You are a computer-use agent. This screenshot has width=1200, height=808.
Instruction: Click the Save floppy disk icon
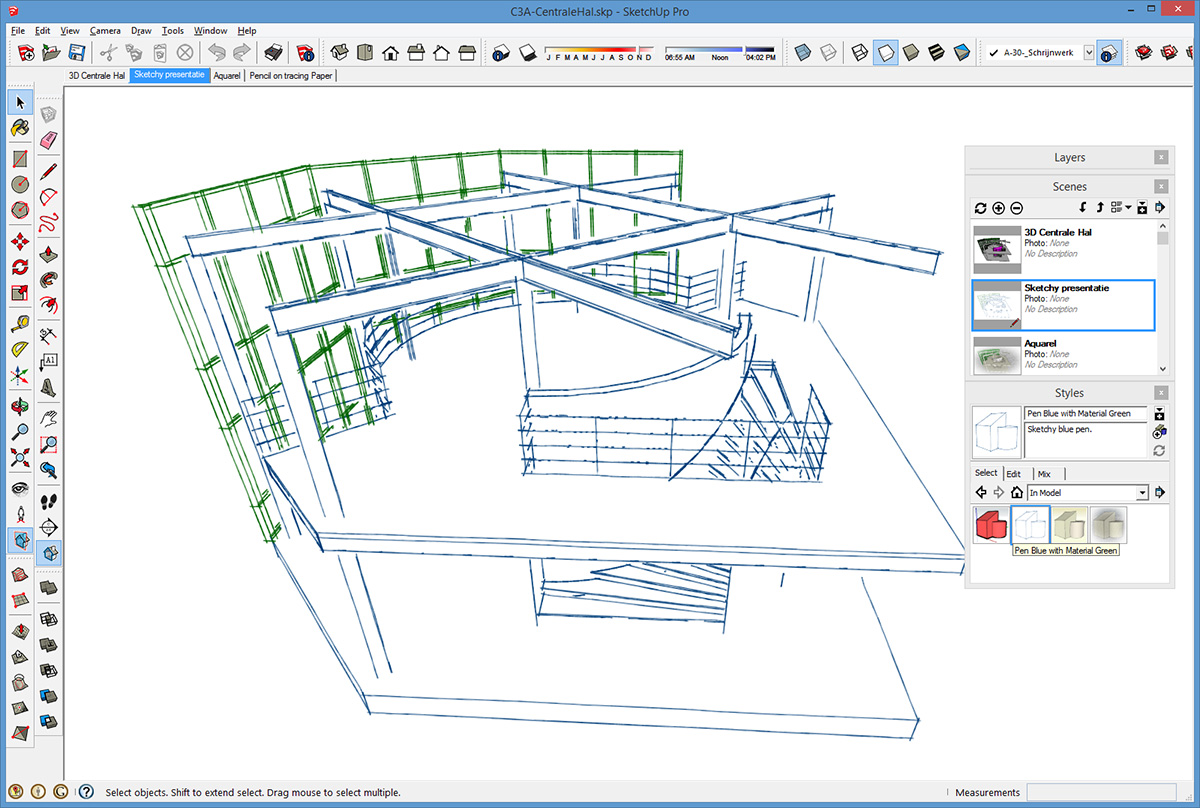click(75, 53)
